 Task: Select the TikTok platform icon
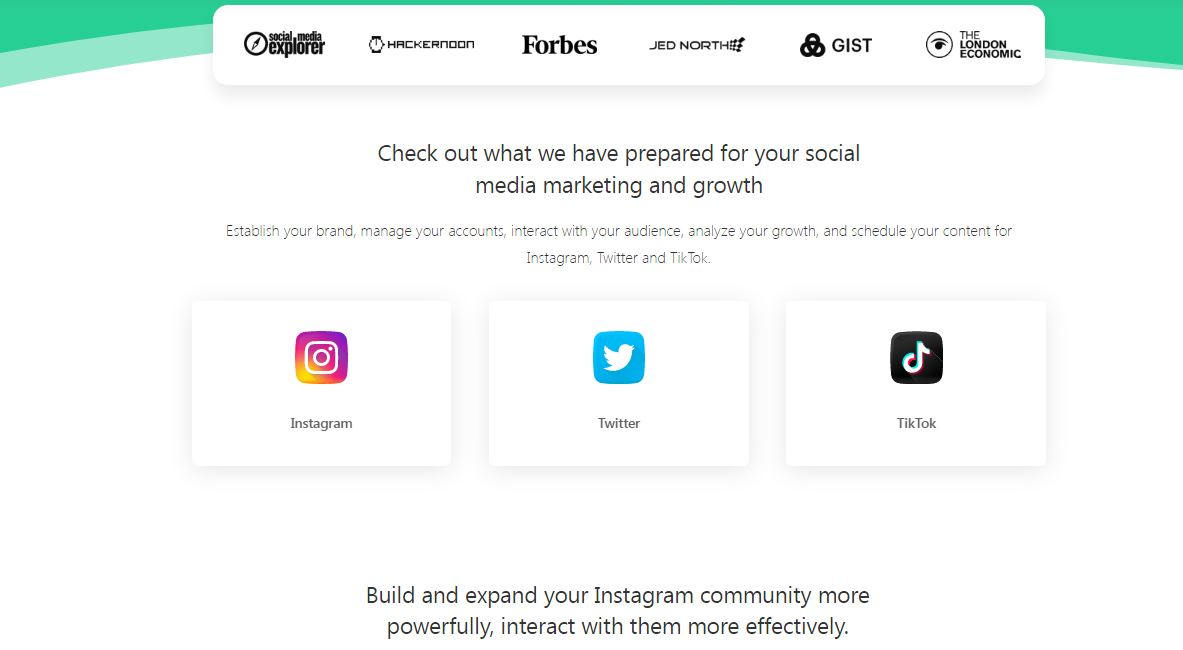point(915,357)
